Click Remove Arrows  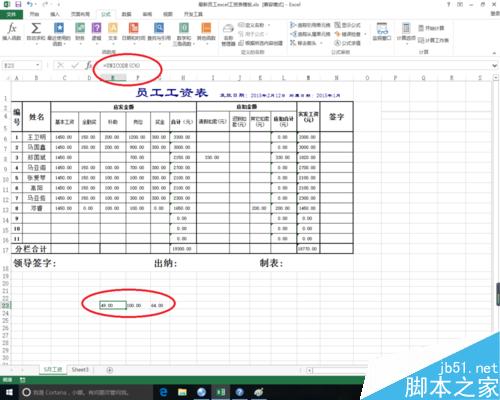pyautogui.click(x=306, y=43)
